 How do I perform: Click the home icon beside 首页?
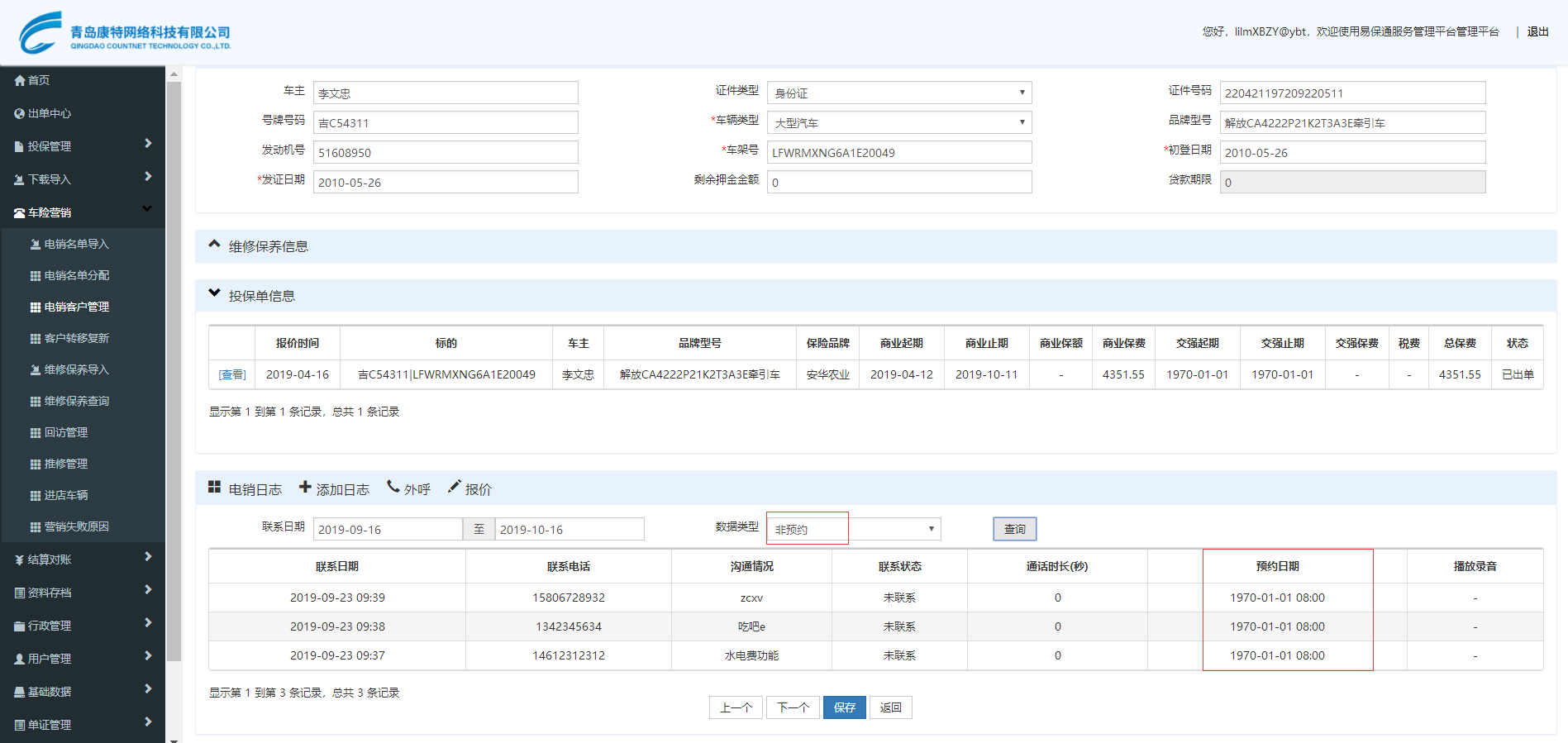point(20,80)
